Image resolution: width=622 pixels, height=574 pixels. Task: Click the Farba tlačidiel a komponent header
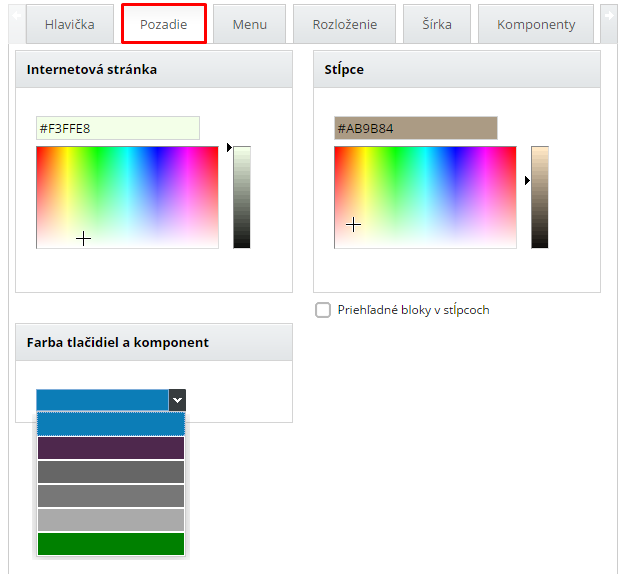[154, 342]
